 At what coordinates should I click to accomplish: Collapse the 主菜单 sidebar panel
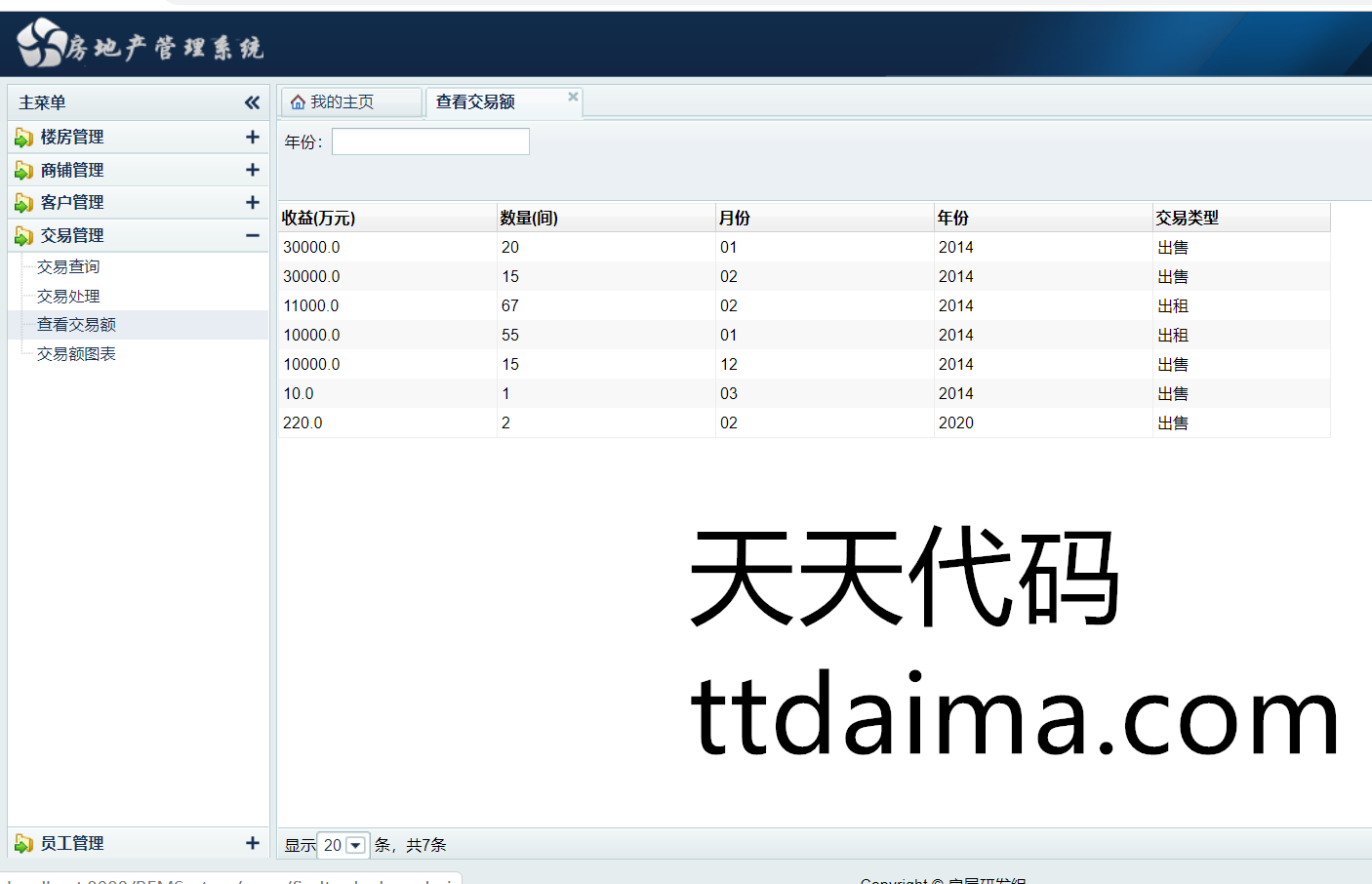click(x=252, y=102)
